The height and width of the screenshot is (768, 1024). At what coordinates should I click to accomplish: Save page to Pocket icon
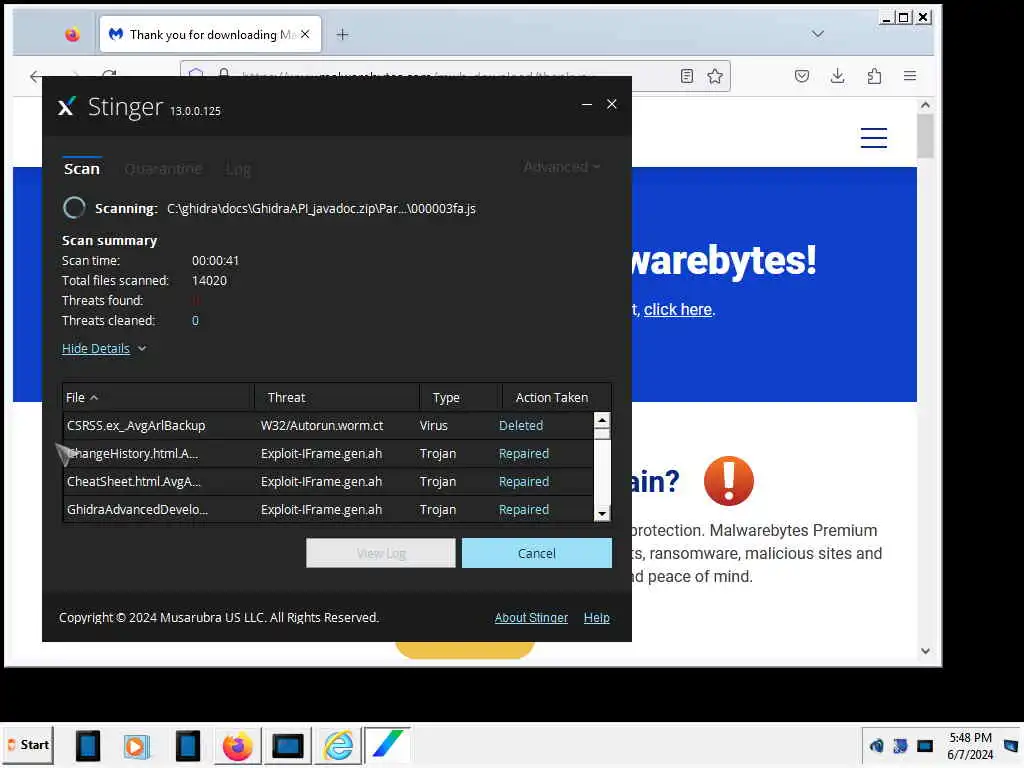802,76
